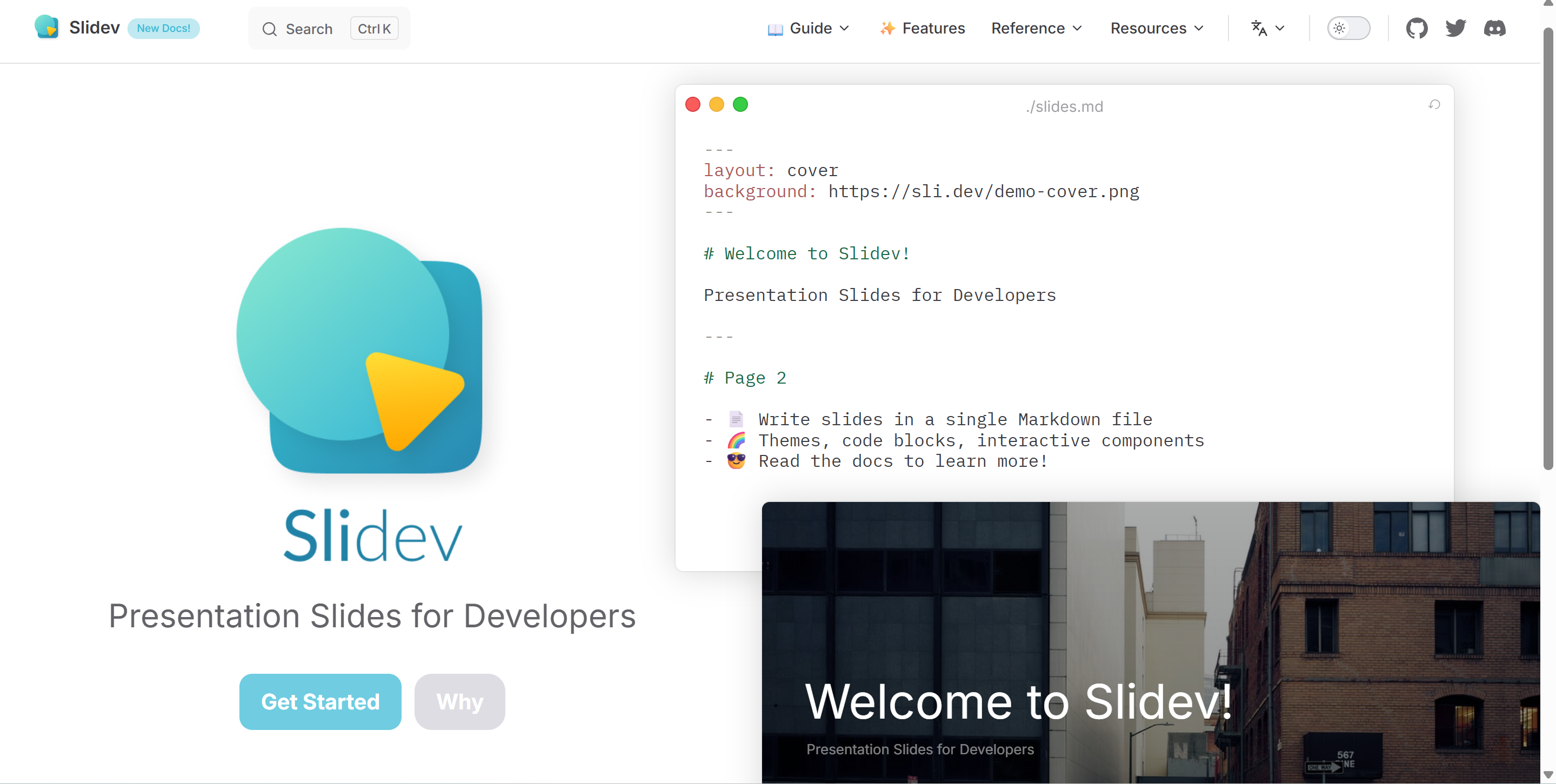Click the Slidev site title text

[94, 27]
